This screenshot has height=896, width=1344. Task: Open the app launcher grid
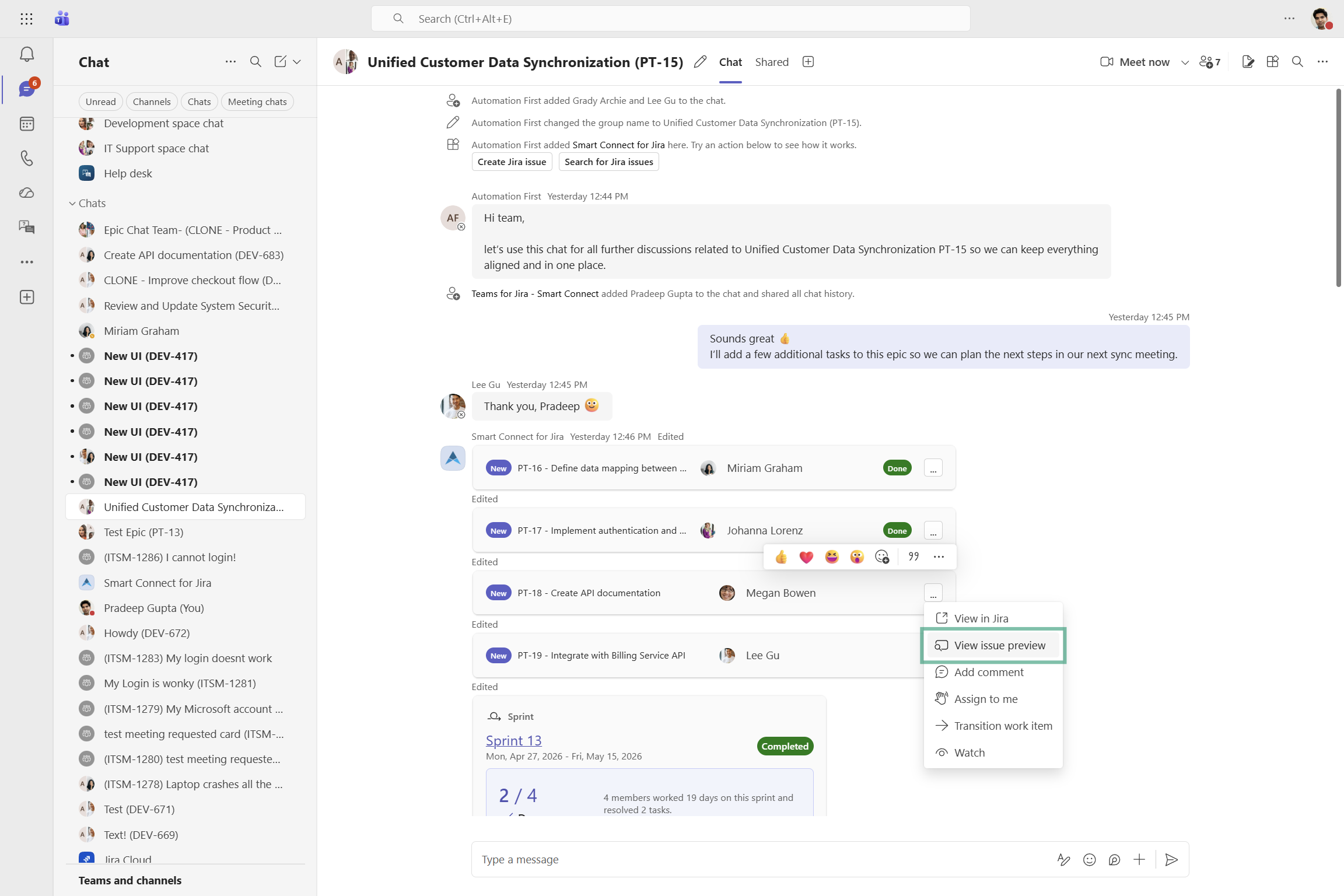26,19
